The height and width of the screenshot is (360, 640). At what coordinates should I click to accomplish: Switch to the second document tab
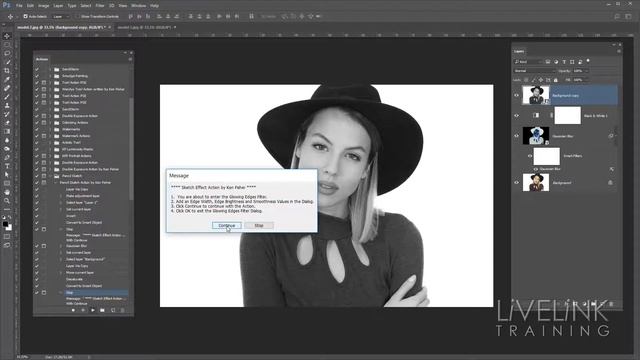point(145,27)
